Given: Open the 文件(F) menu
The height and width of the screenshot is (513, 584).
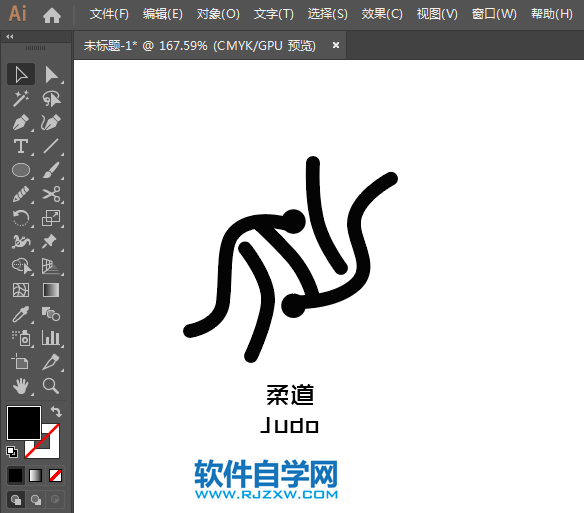Looking at the screenshot, I should (x=109, y=14).
